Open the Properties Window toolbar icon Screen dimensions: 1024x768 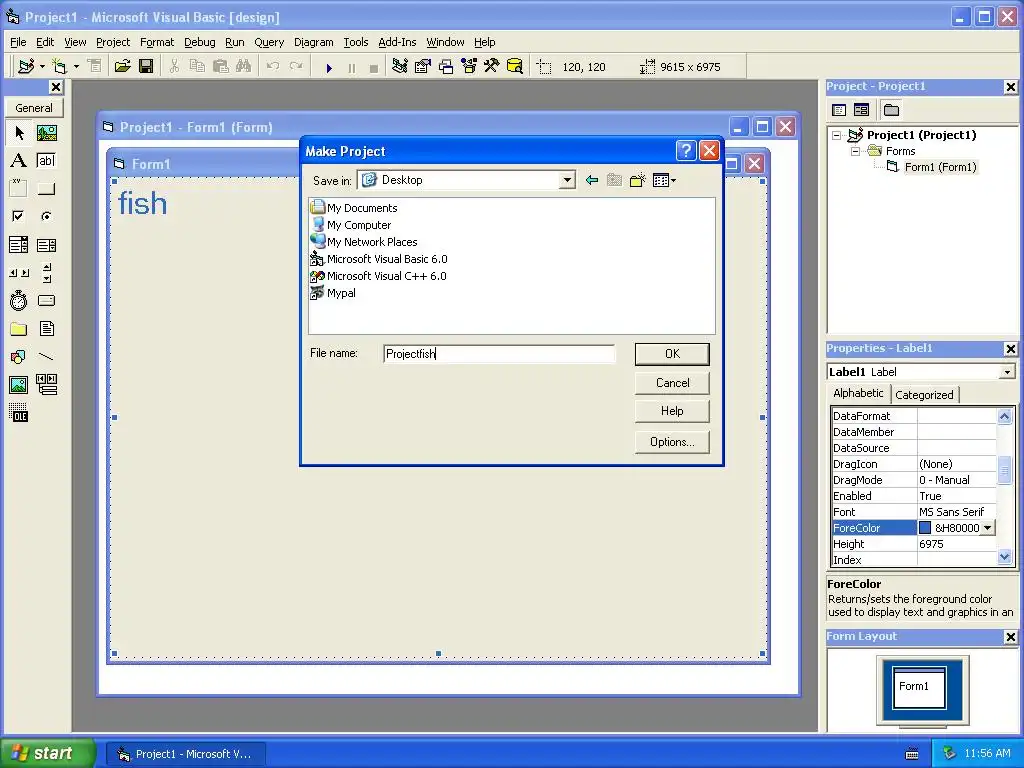[423, 67]
